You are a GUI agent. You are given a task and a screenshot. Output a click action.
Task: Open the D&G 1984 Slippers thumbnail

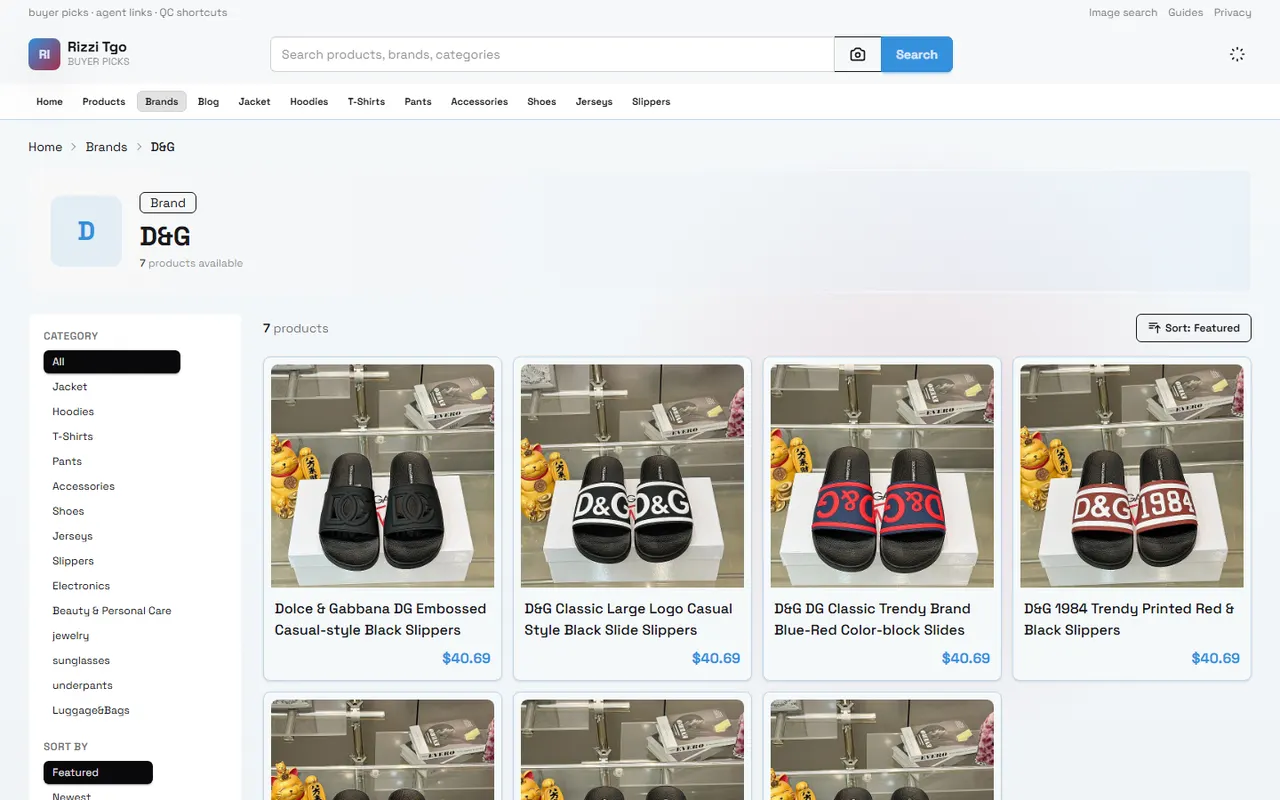pos(1132,476)
